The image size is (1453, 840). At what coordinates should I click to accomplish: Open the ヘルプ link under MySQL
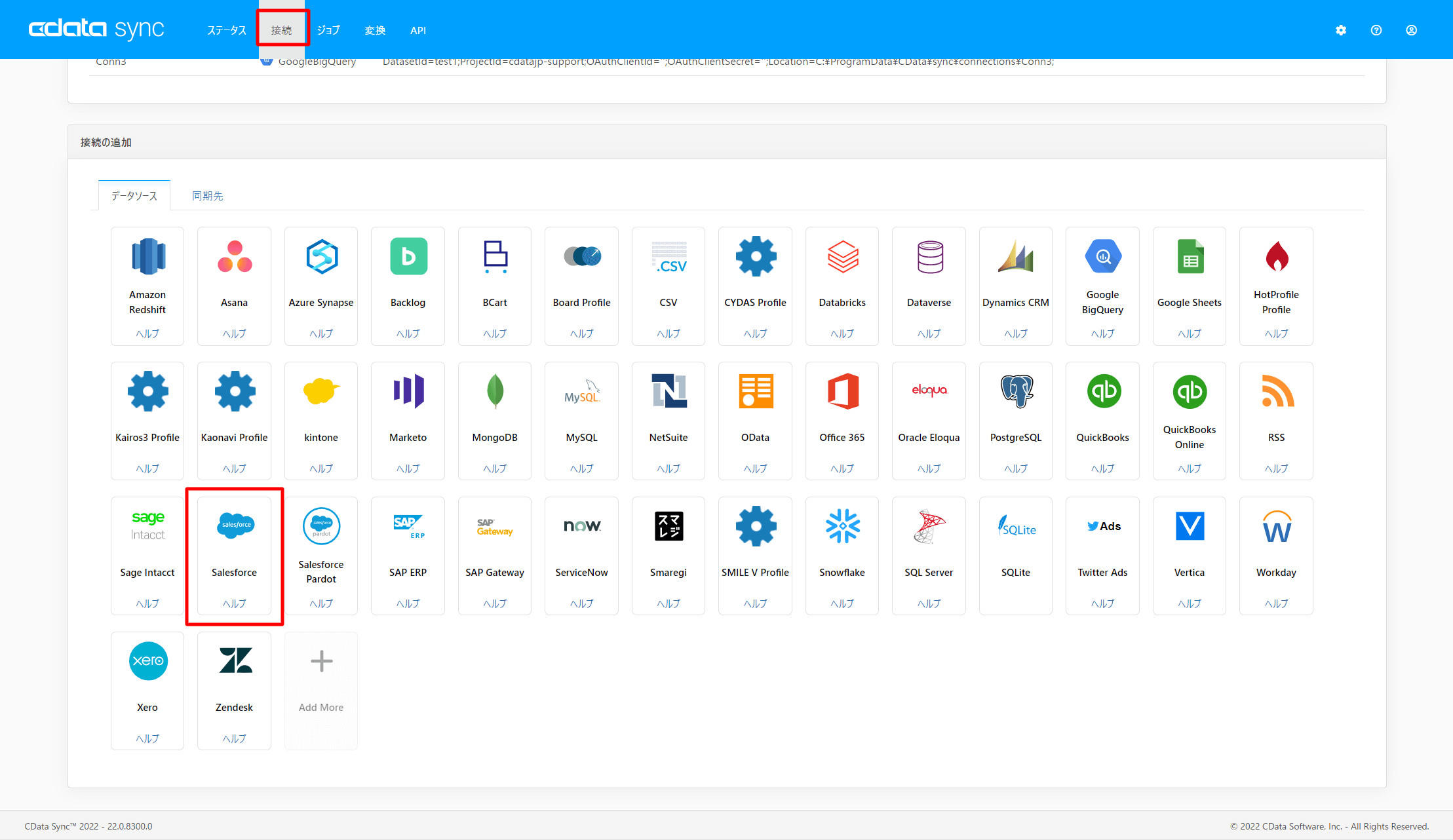[581, 468]
